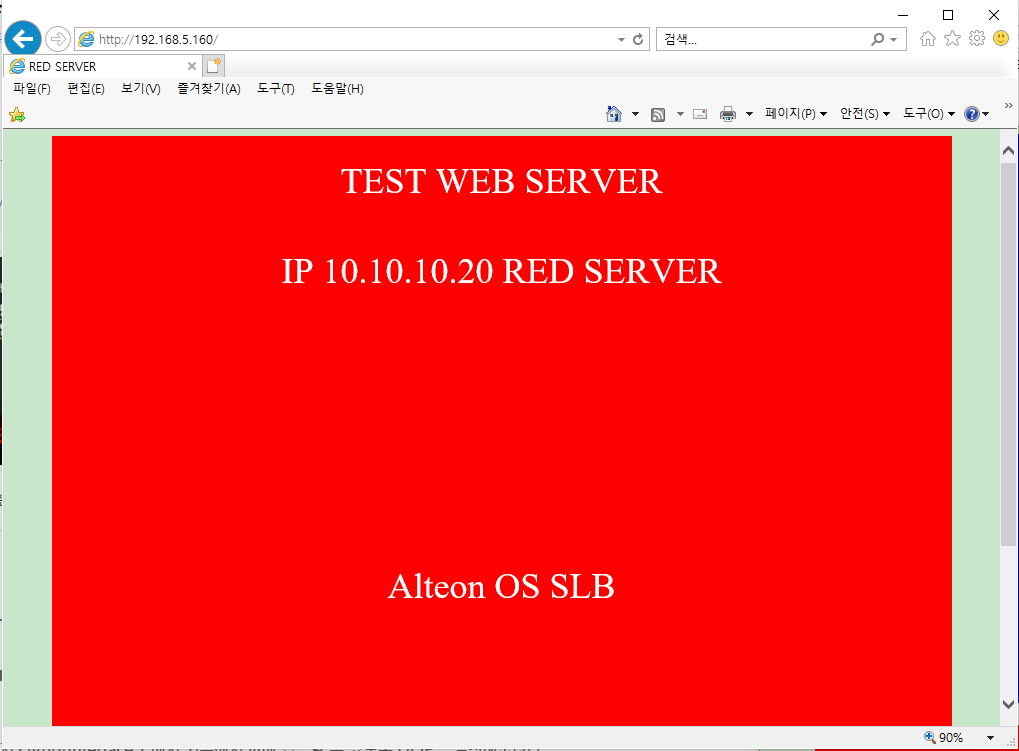Expand the search provider dropdown arrow
This screenshot has width=1019, height=751.
pos(894,40)
